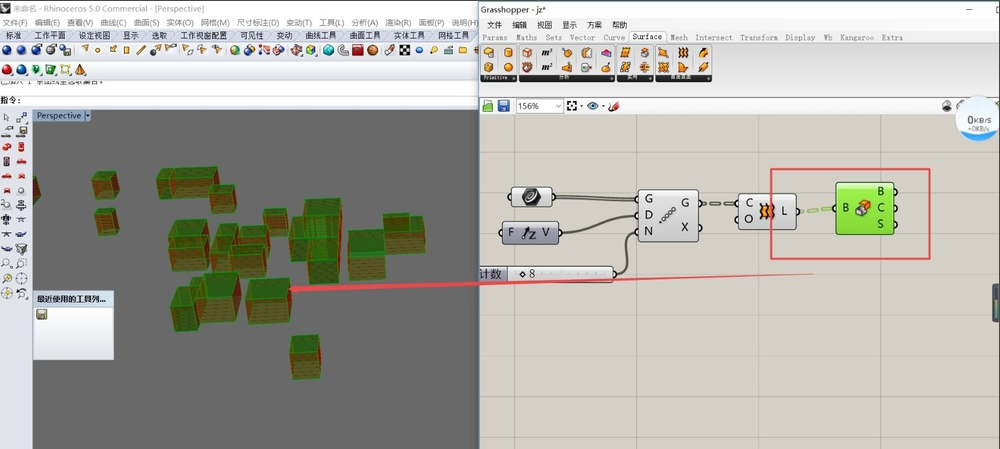Screen dimensions: 1000x449
Task: Click the number slider showing value 8
Action: click(x=560, y=274)
